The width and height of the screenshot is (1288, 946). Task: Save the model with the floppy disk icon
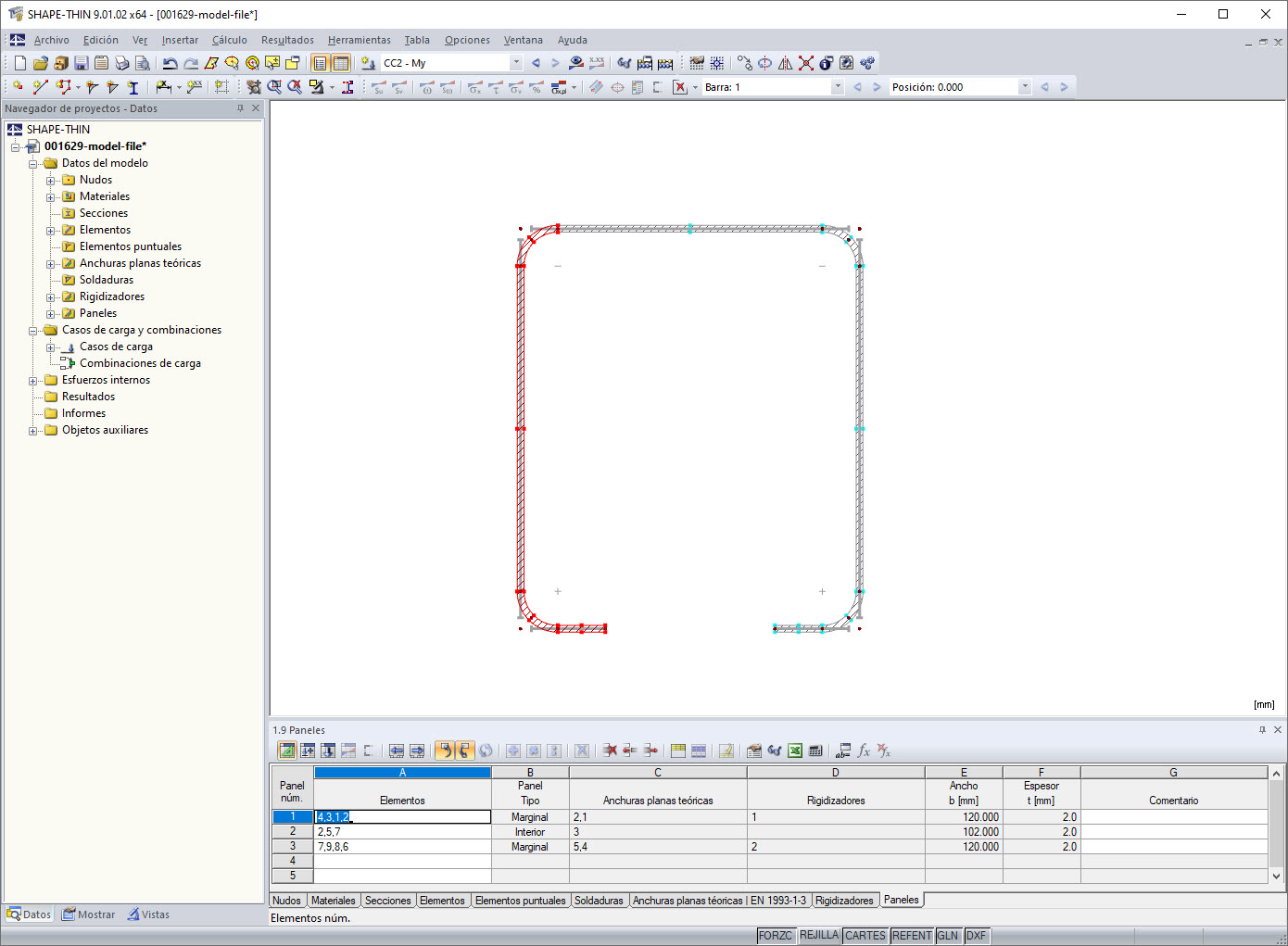coord(81,63)
